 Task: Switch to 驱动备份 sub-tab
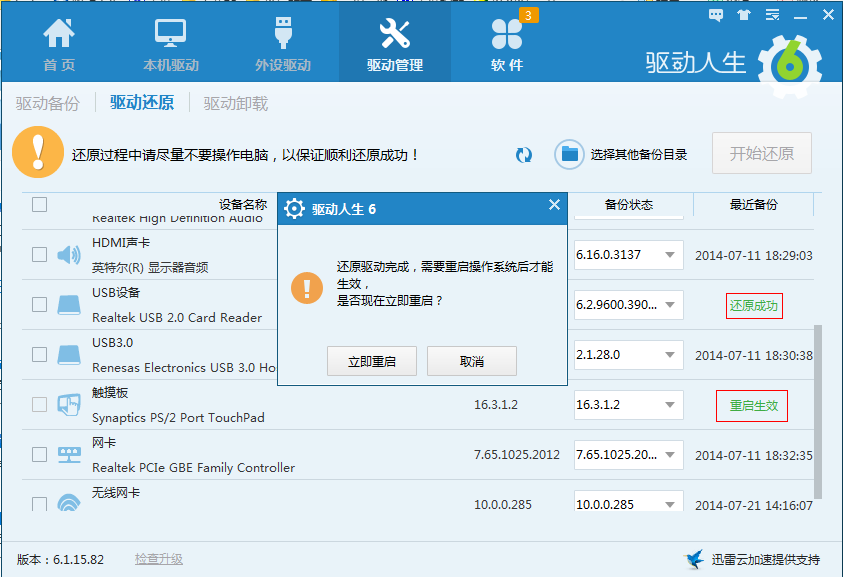47,103
